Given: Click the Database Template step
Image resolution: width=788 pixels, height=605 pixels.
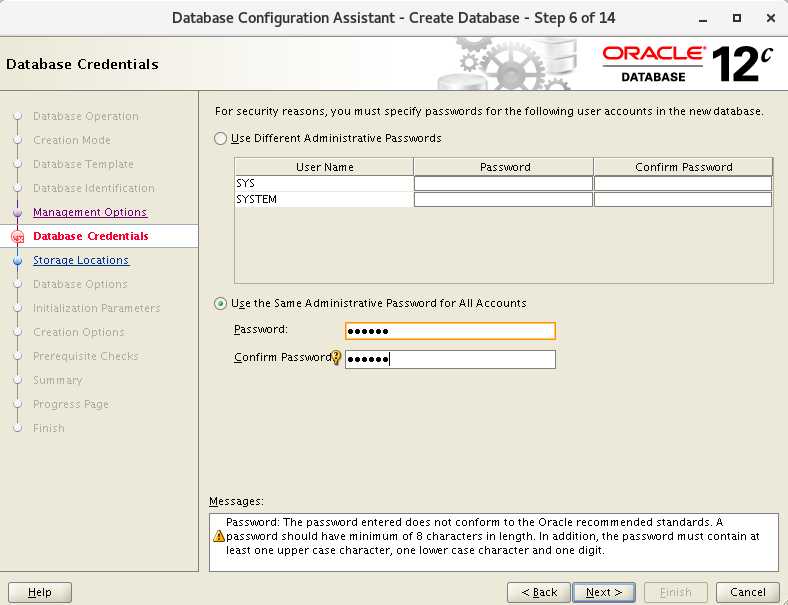Looking at the screenshot, I should (83, 164).
